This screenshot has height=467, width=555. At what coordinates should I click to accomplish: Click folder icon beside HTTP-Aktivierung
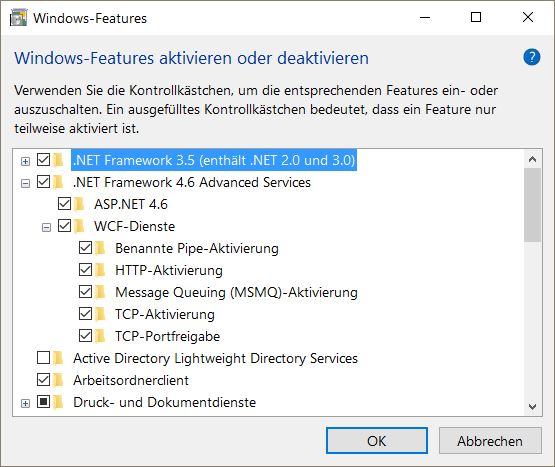[101, 270]
